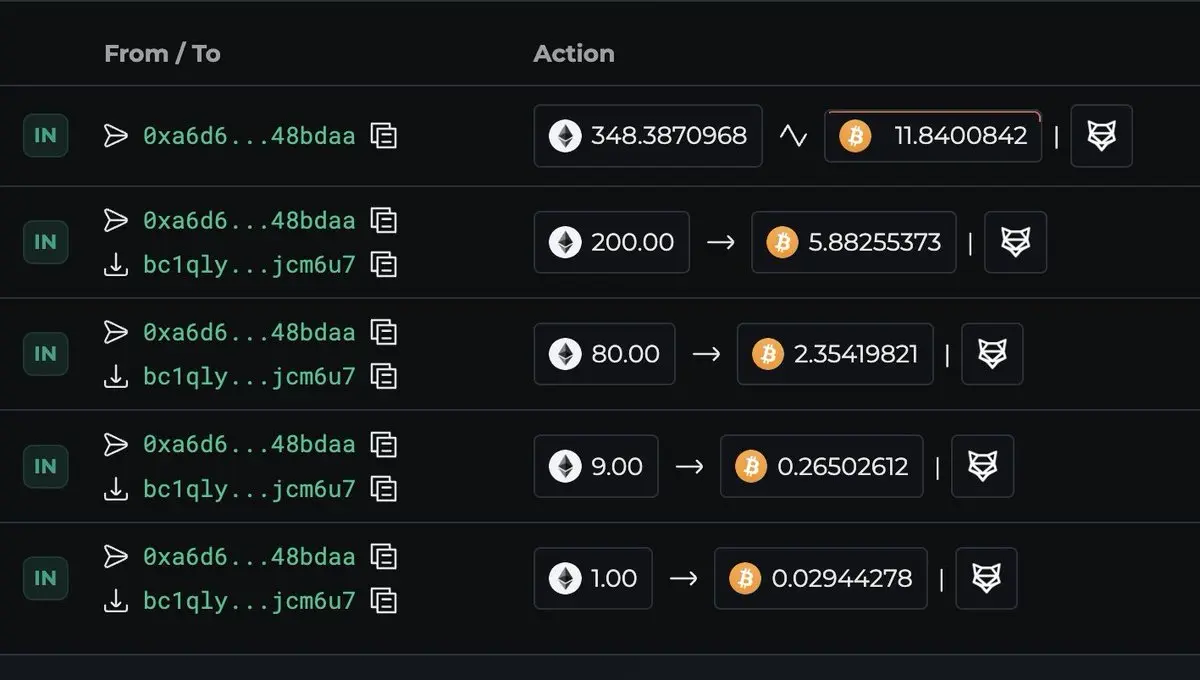Click the ShapeShift fox icon beside 0.26502612 BTC
Viewport: 1200px width, 680px height.
(x=982, y=466)
